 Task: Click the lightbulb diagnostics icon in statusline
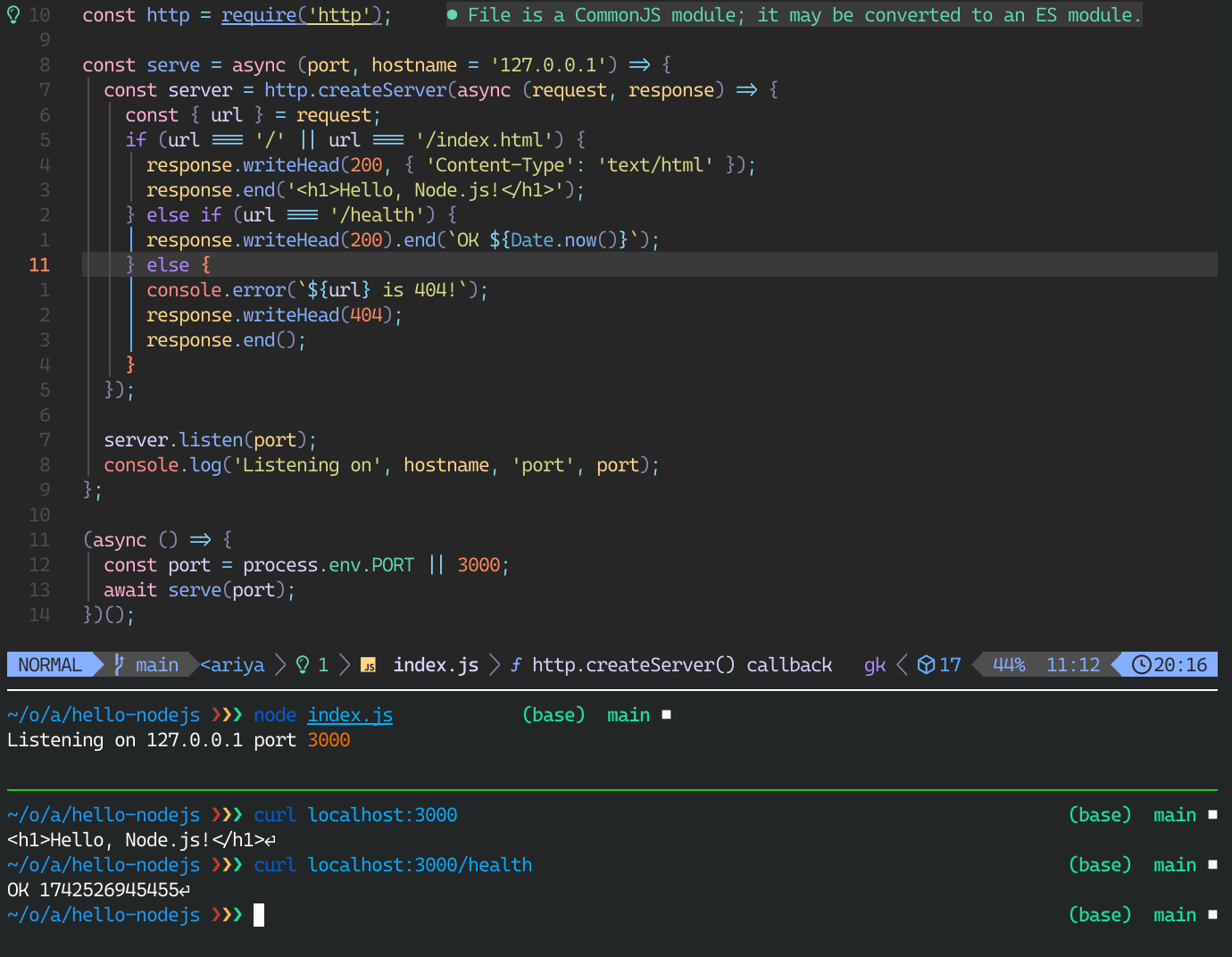(303, 665)
